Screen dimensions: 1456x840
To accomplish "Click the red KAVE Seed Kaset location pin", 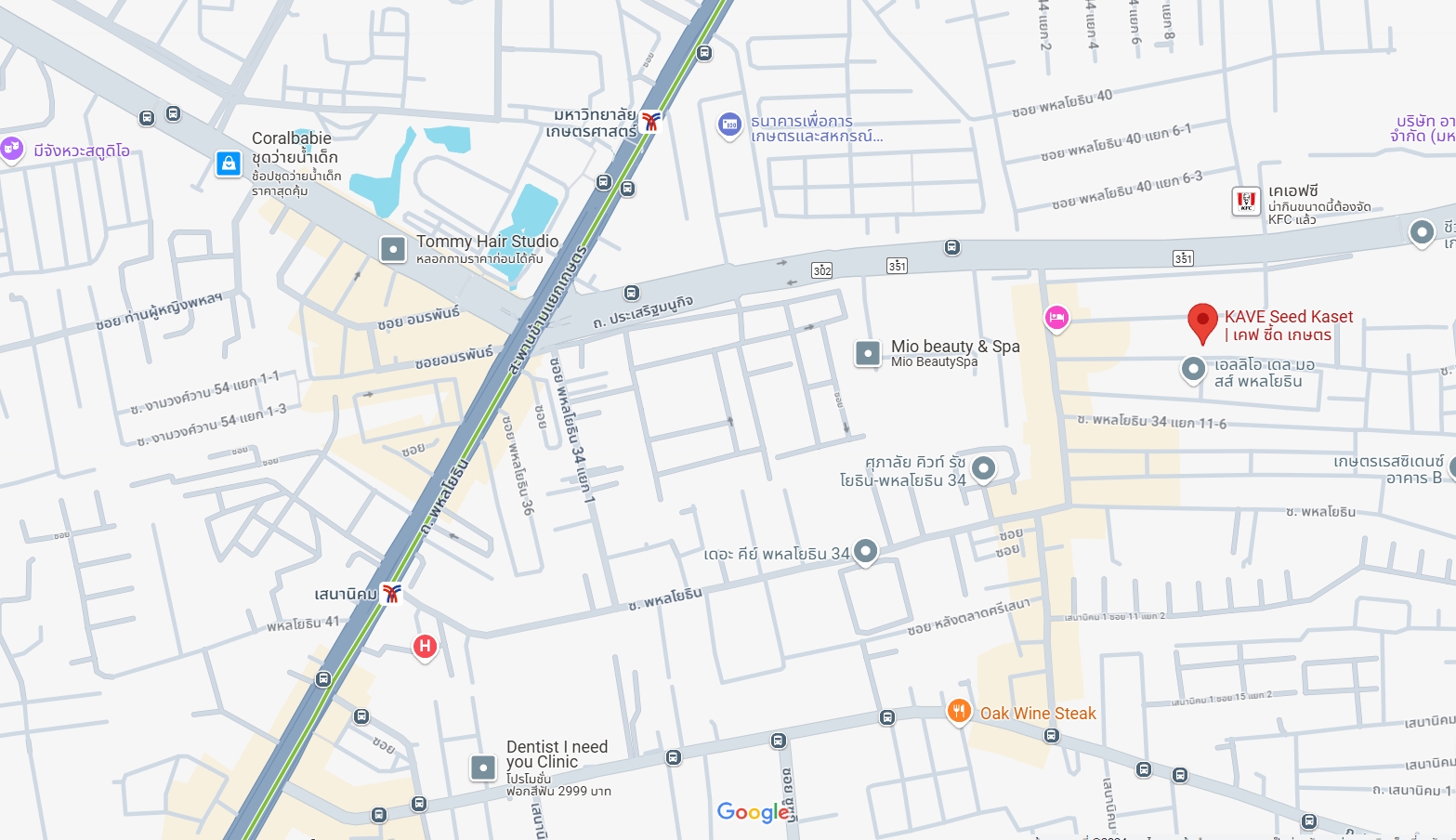I will pos(1202,323).
